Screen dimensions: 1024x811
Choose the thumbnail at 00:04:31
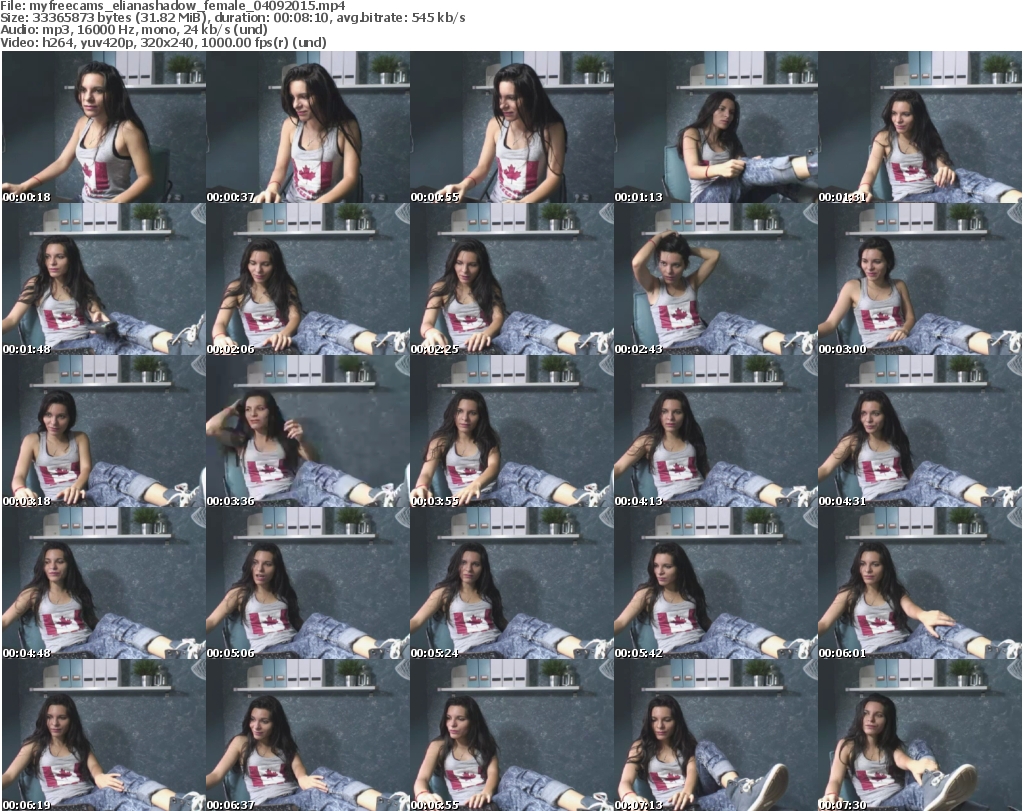click(920, 431)
